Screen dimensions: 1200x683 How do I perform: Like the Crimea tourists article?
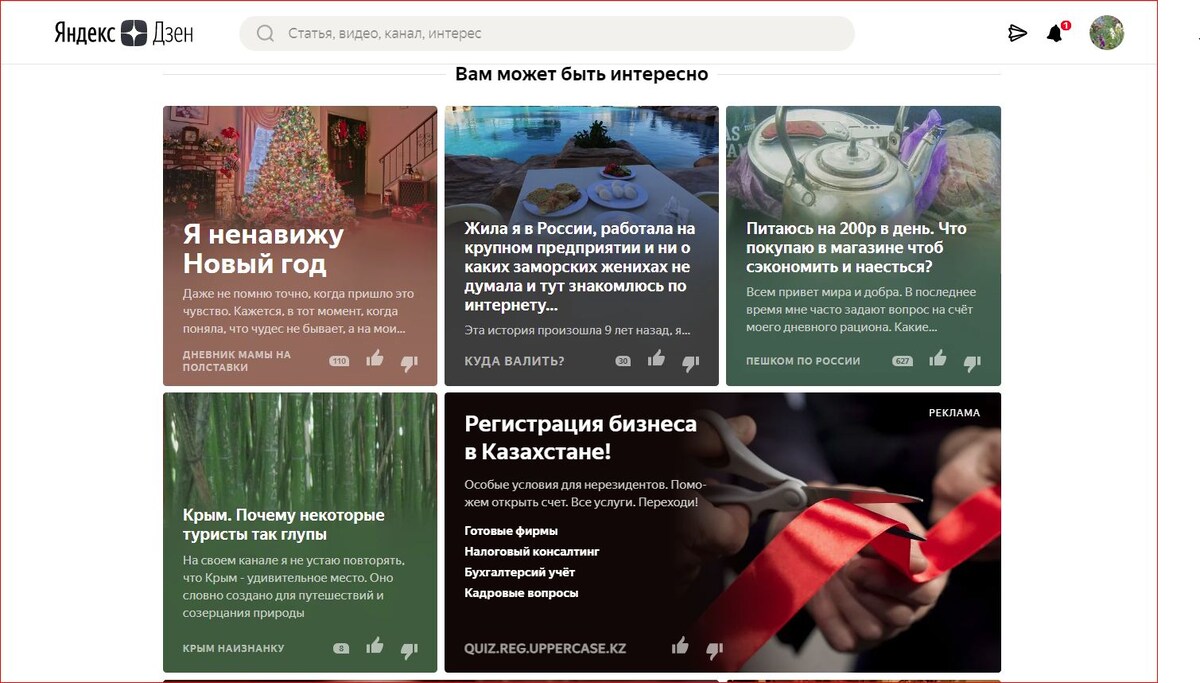pos(375,647)
